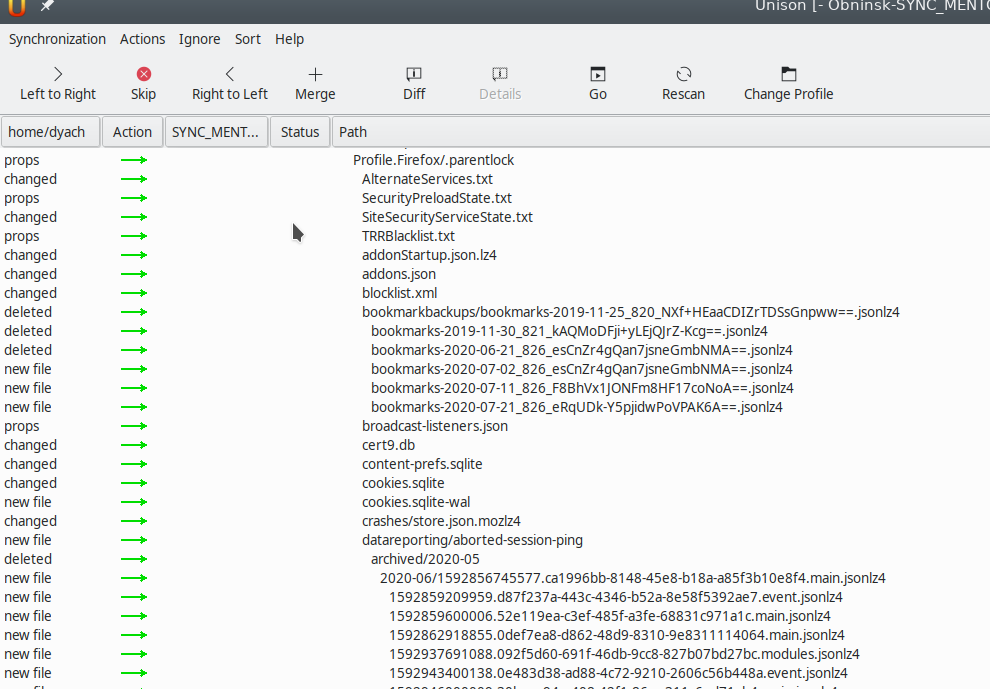Select the bookmarks-2020-07-11_826 row
Viewport: 990px width, 689px height.
click(x=495, y=388)
